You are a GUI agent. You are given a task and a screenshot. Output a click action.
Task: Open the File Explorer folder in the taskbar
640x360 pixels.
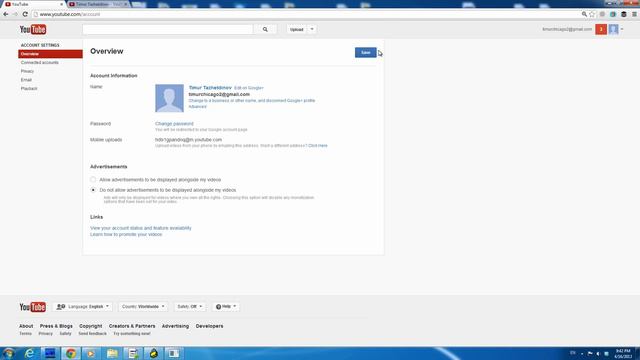pos(112,353)
